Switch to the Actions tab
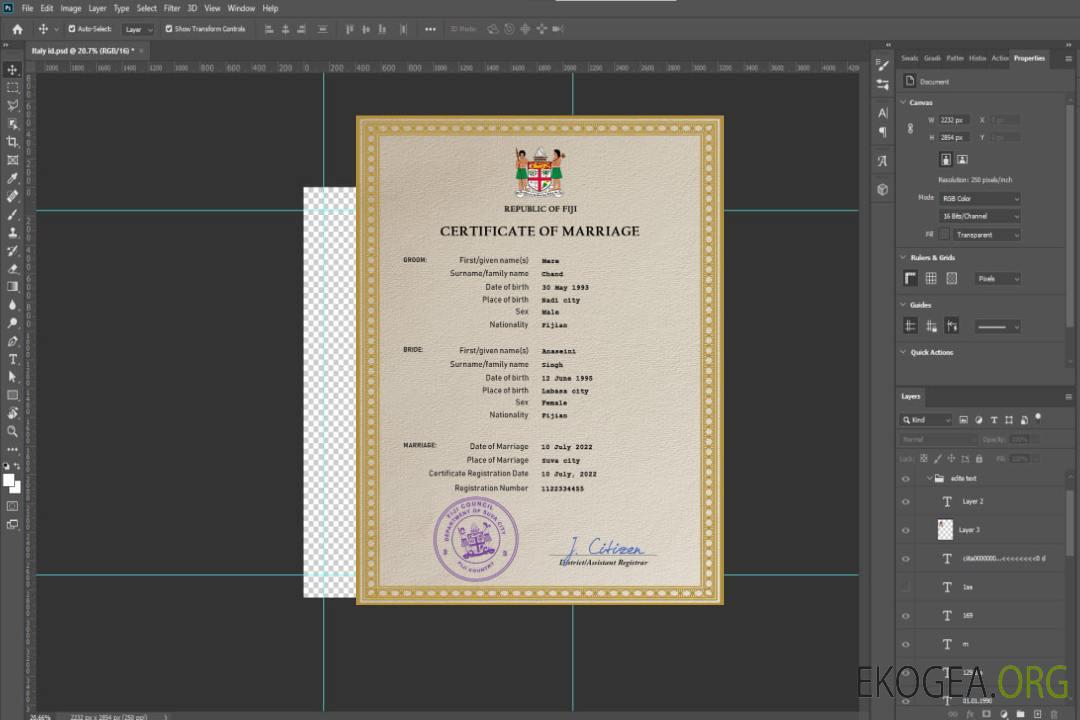Screen dimensions: 1080x720 click(999, 58)
